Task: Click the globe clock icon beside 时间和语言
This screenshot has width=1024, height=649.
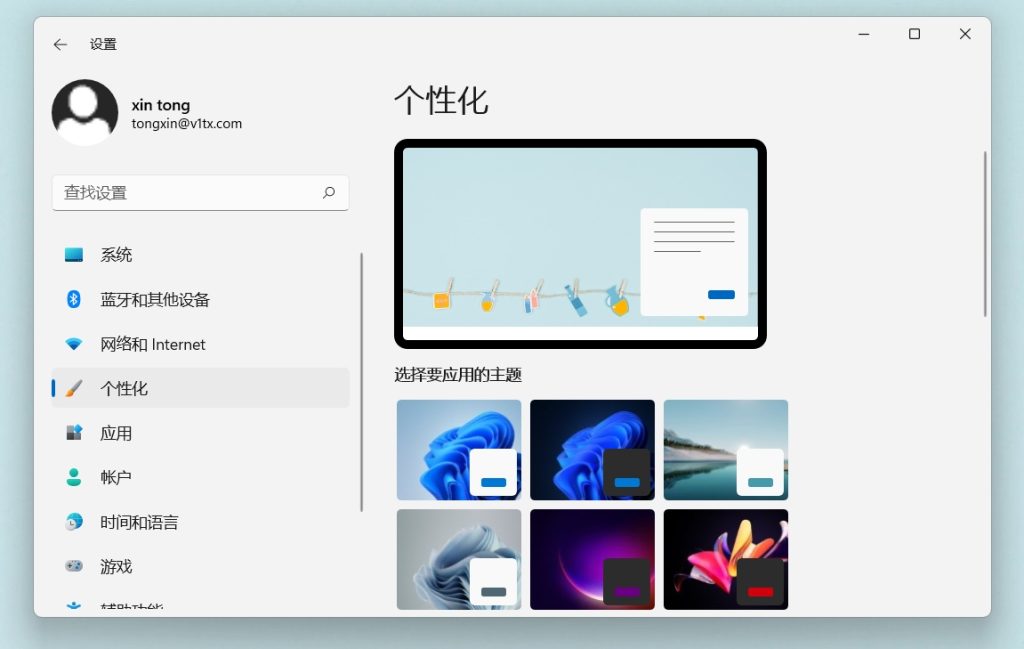Action: coord(74,522)
